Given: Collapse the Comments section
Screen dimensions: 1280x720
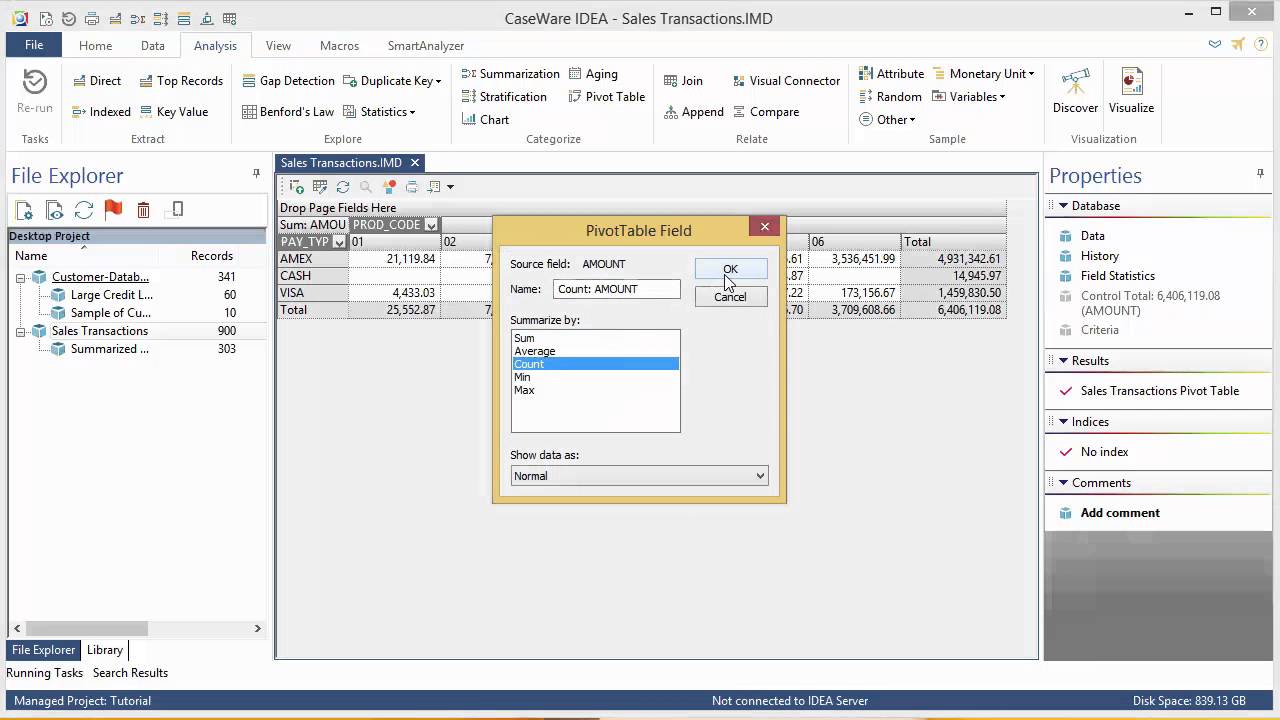Looking at the screenshot, I should coord(1063,483).
